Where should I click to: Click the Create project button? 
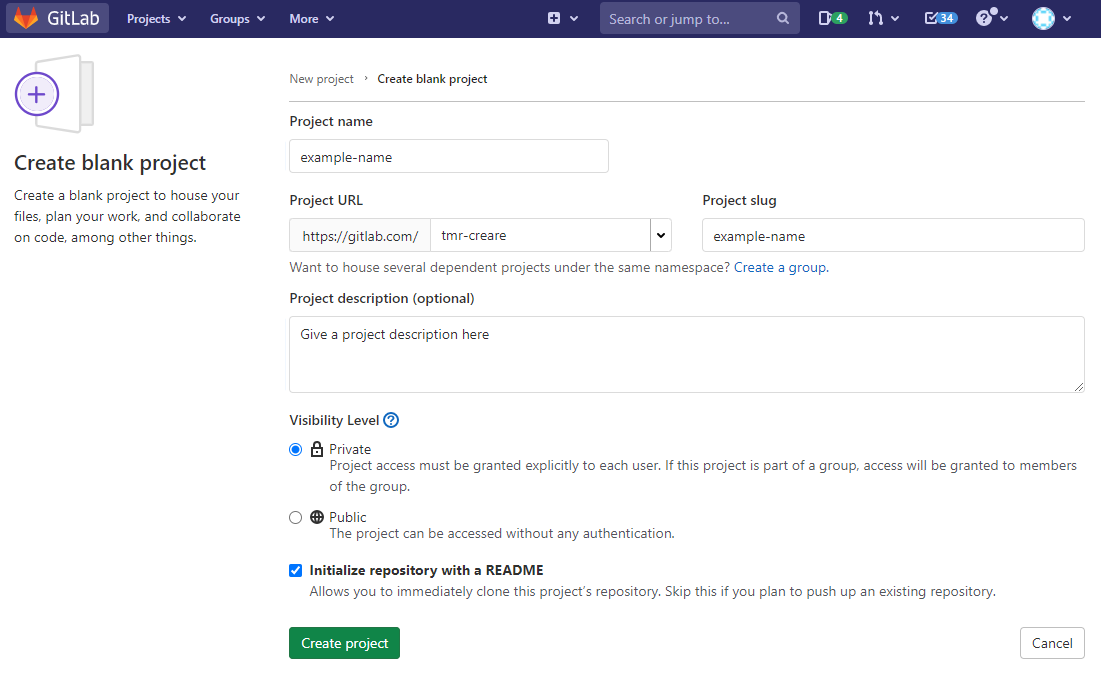point(344,643)
